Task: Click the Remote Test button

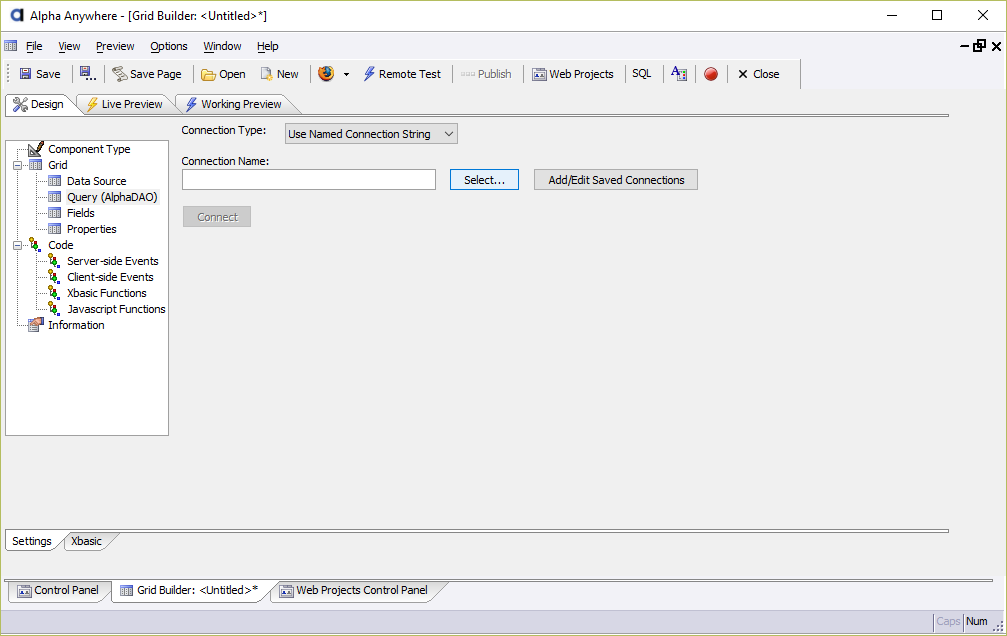Action: point(403,74)
